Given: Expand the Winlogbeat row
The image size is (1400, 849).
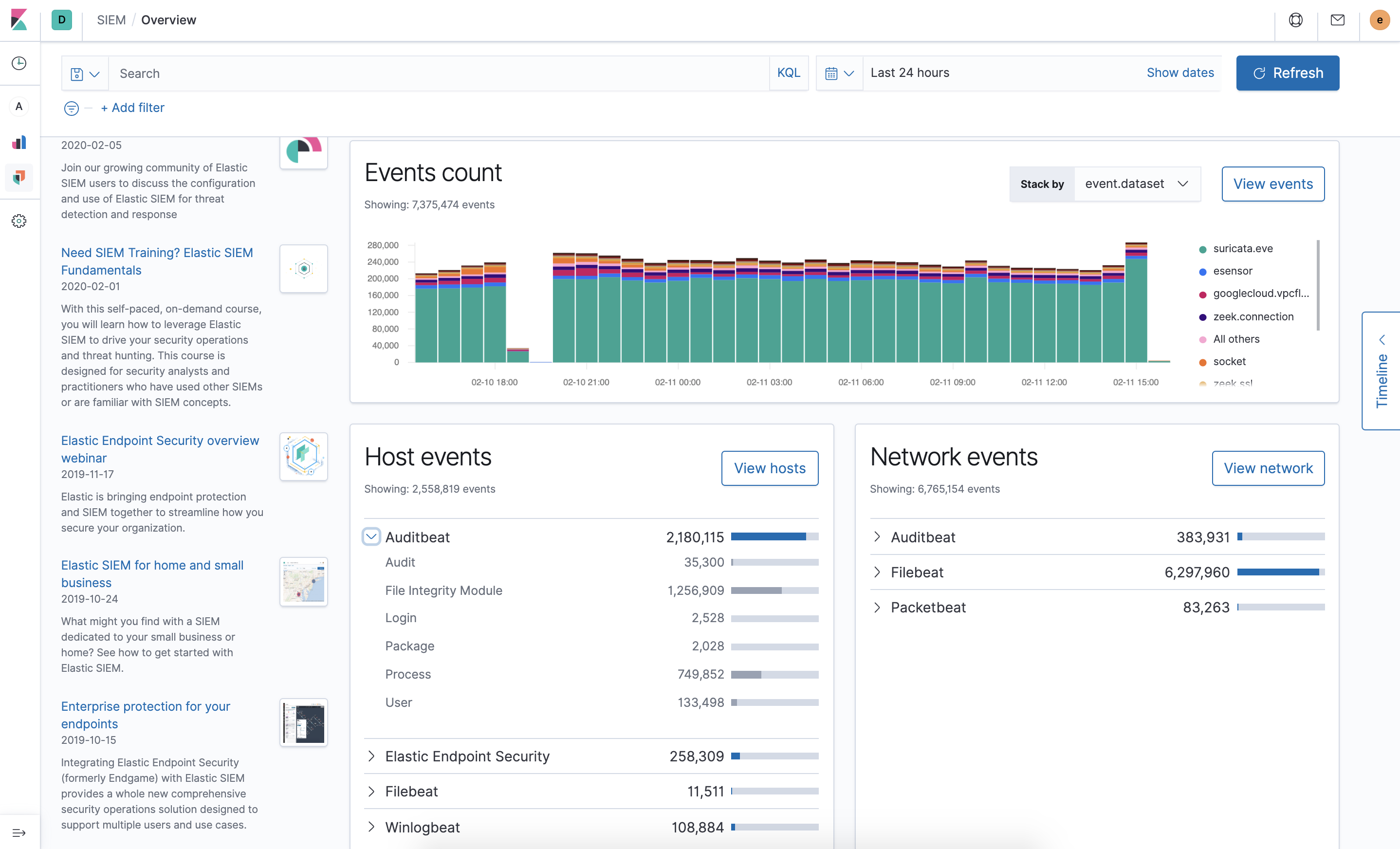Looking at the screenshot, I should [371, 826].
